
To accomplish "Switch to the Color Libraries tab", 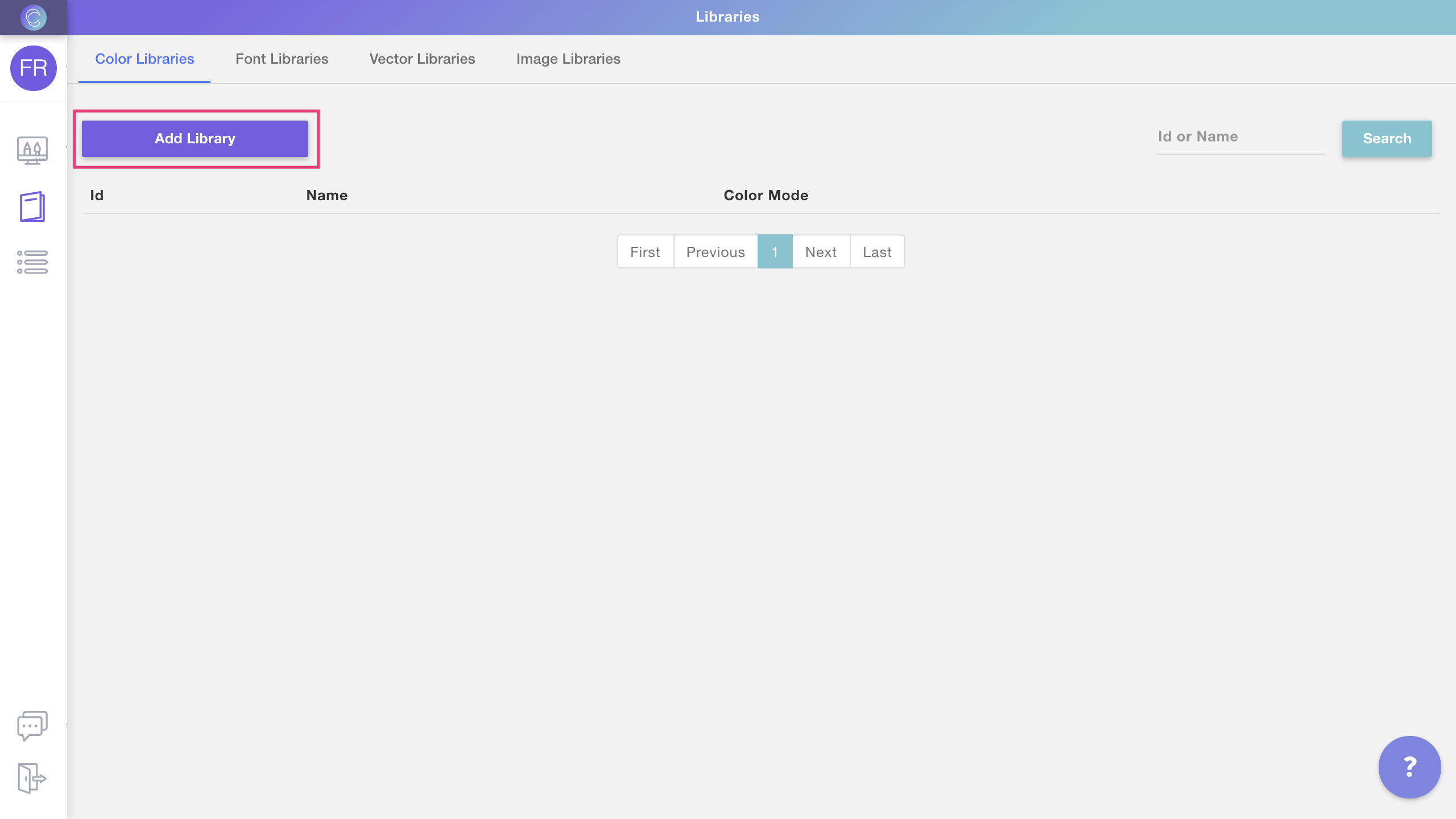I will 144,59.
